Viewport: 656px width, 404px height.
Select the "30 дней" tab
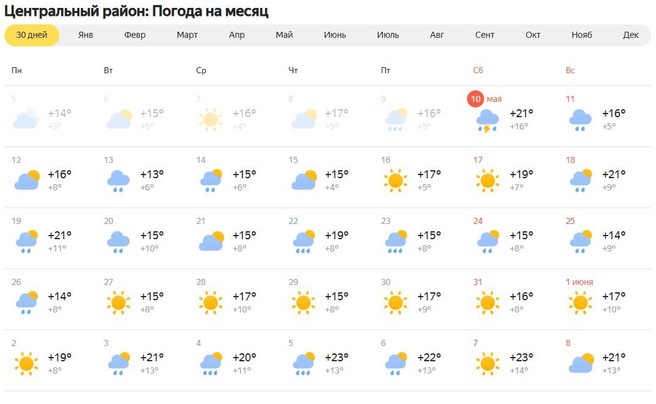pos(32,35)
